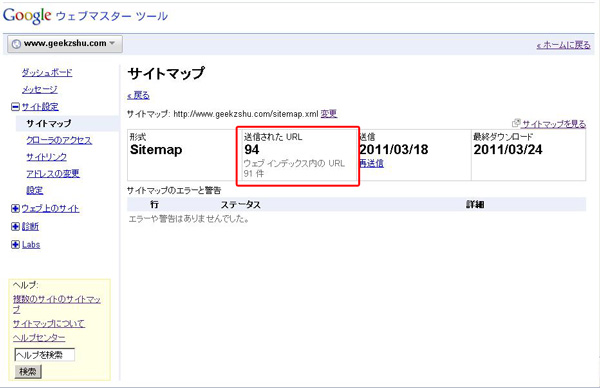The width and height of the screenshot is (600, 388).
Task: Select the 2011/03/18 submission date
Action: [393, 150]
